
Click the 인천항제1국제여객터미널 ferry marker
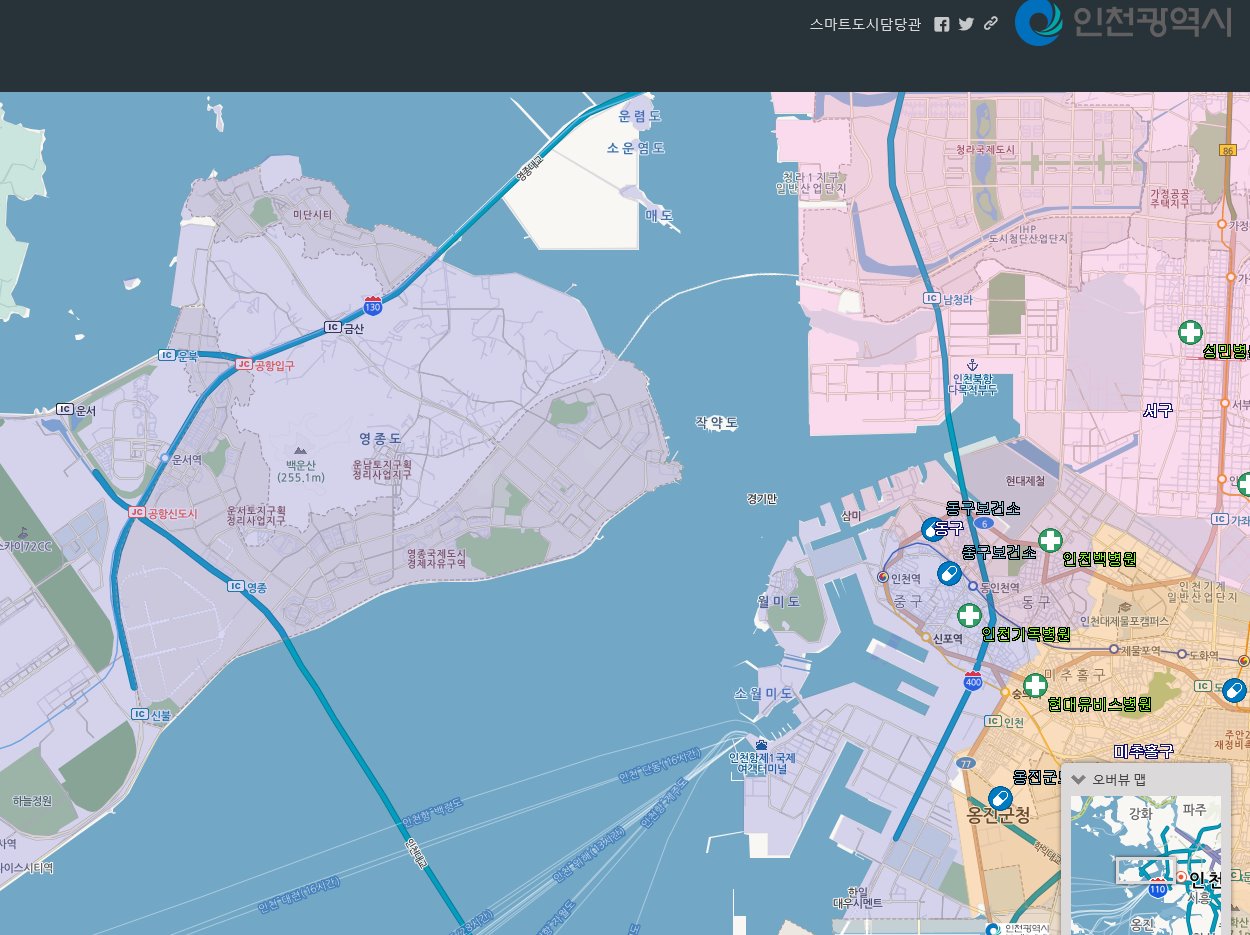[x=762, y=745]
